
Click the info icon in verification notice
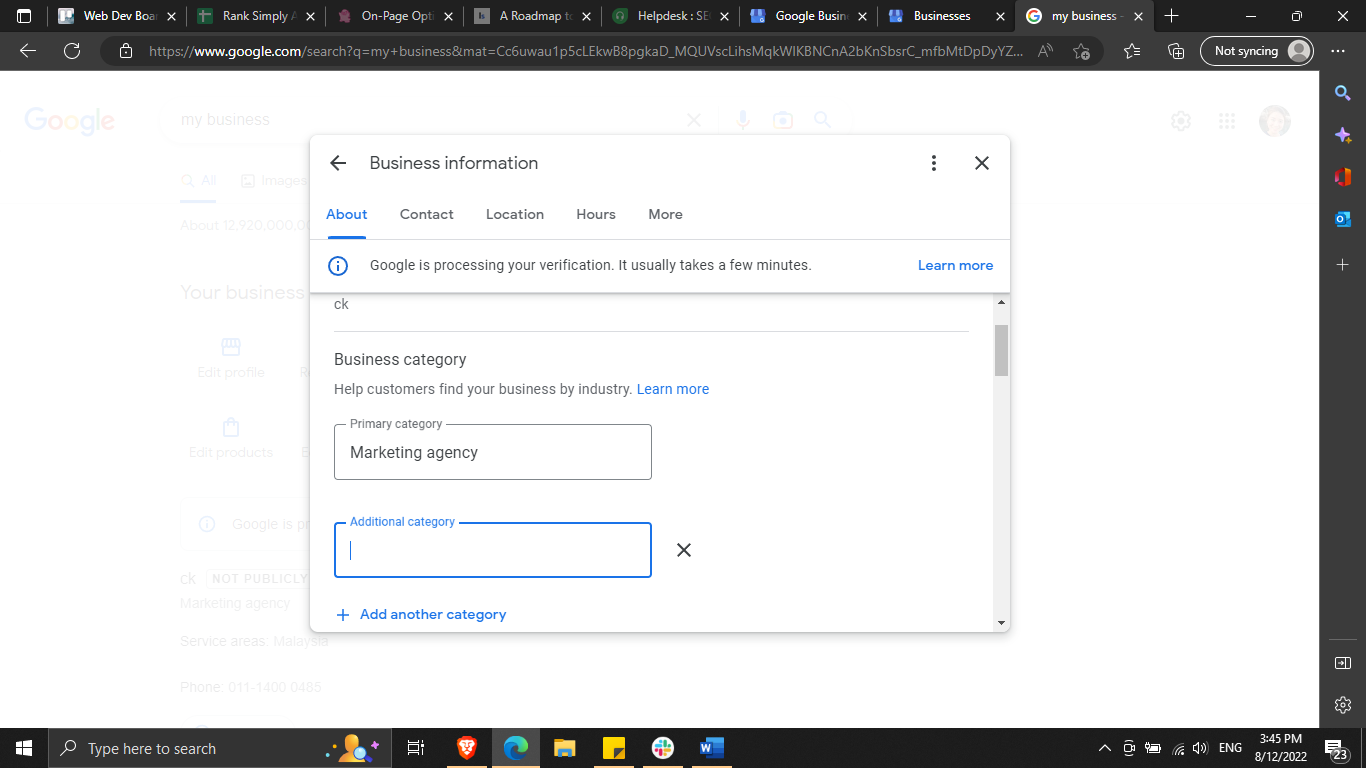point(339,266)
